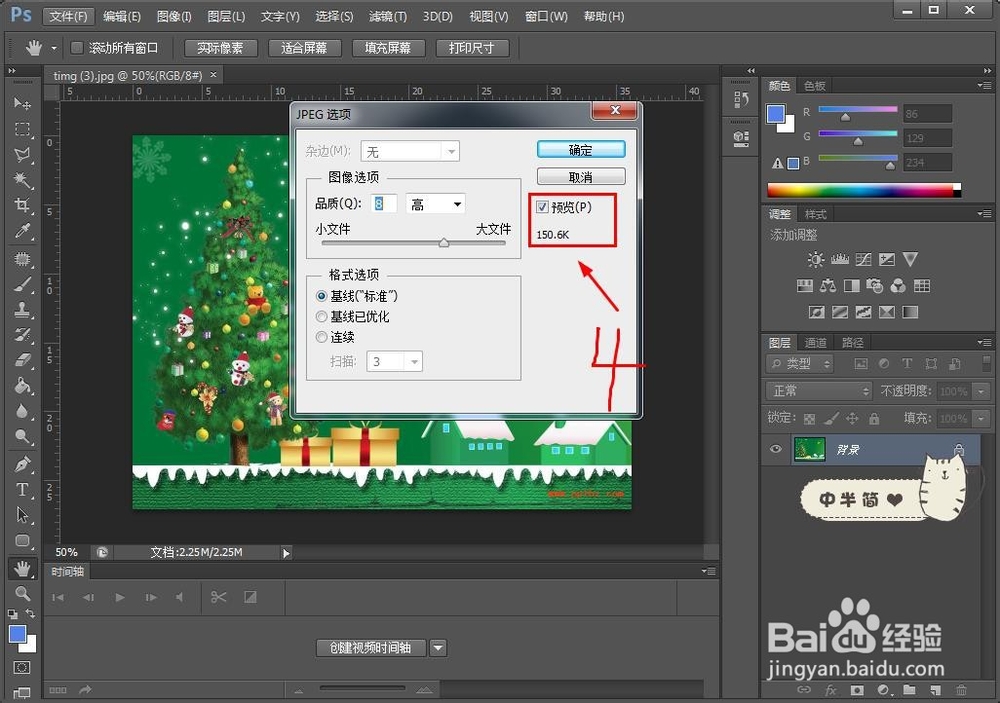
Task: Click 创建视频时间轴 button
Action: (x=371, y=648)
